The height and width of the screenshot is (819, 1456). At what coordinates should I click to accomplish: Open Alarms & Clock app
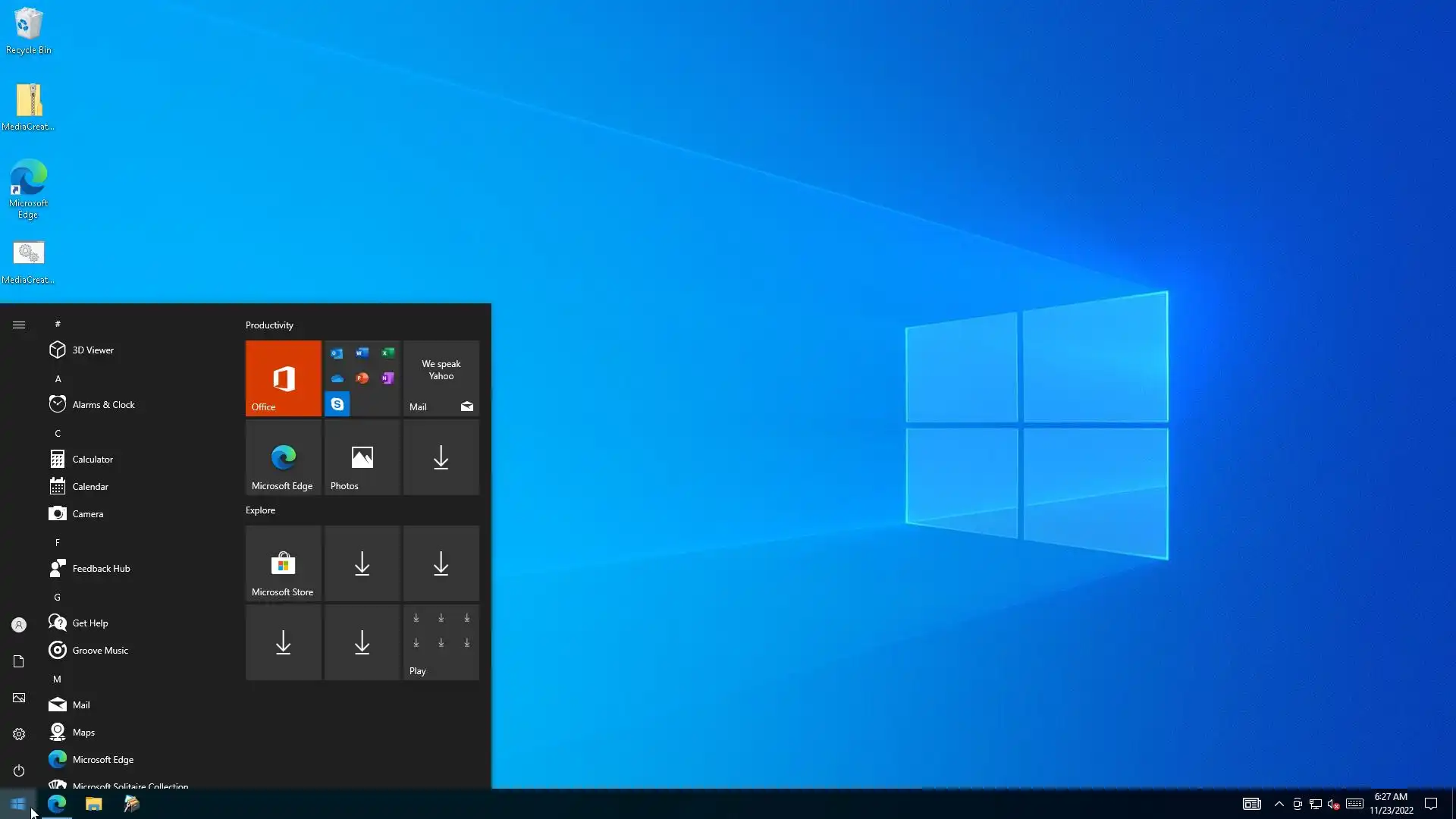tap(103, 404)
